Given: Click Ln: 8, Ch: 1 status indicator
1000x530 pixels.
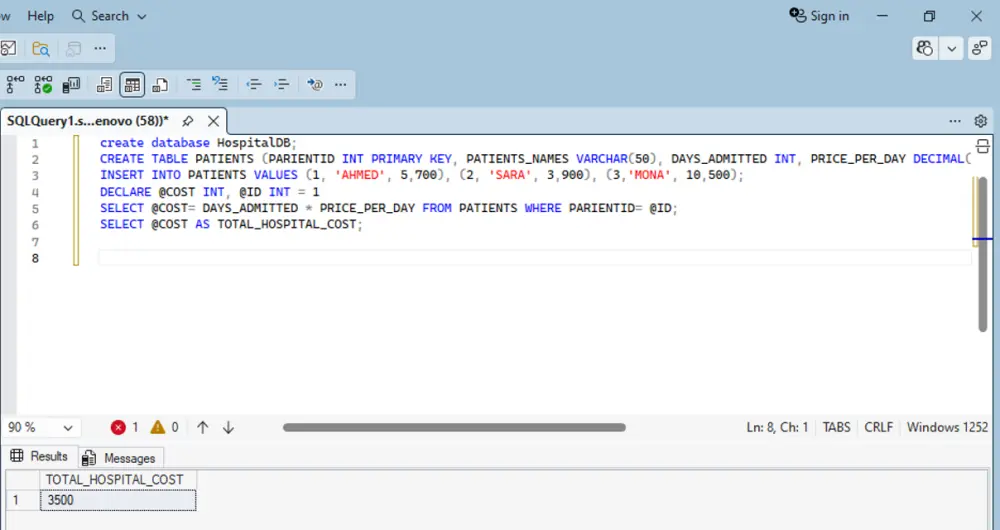Looking at the screenshot, I should coord(777,427).
